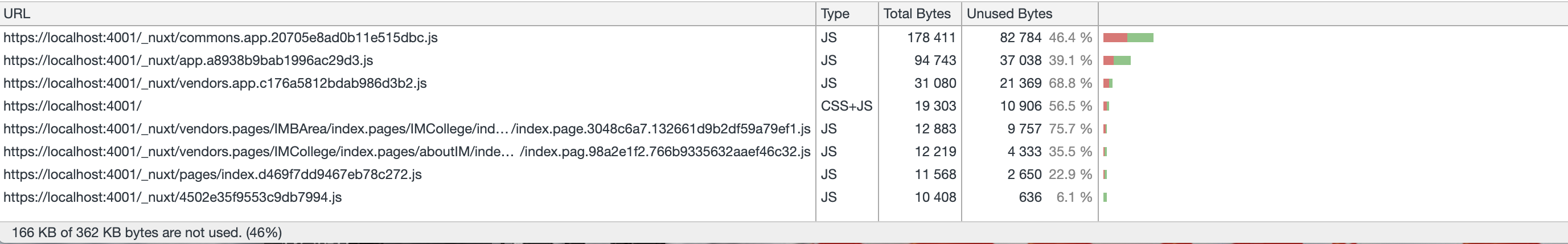Select the commons.app.20705e8ad0b11e515dbc.js row
This screenshot has height=244, width=1568.
(220, 38)
